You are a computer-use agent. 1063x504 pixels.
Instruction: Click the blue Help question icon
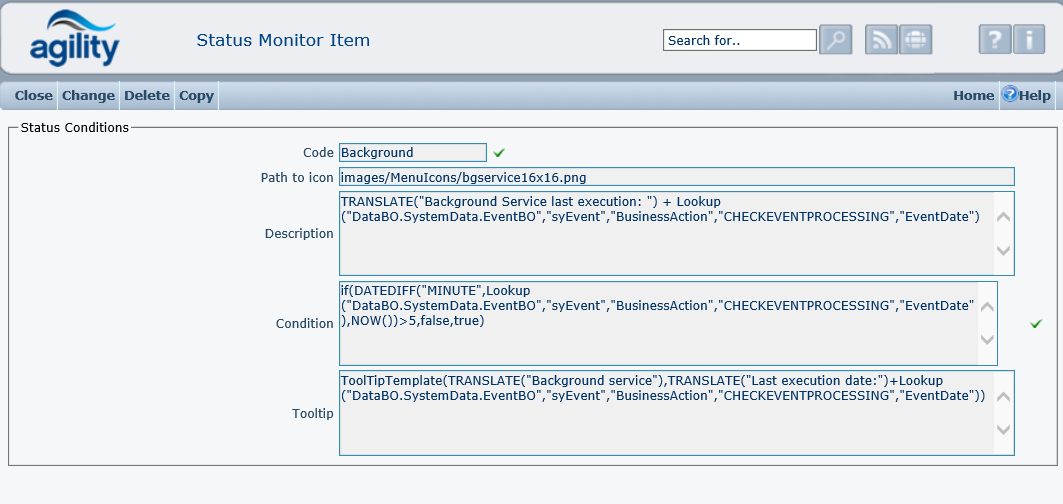tap(1009, 95)
